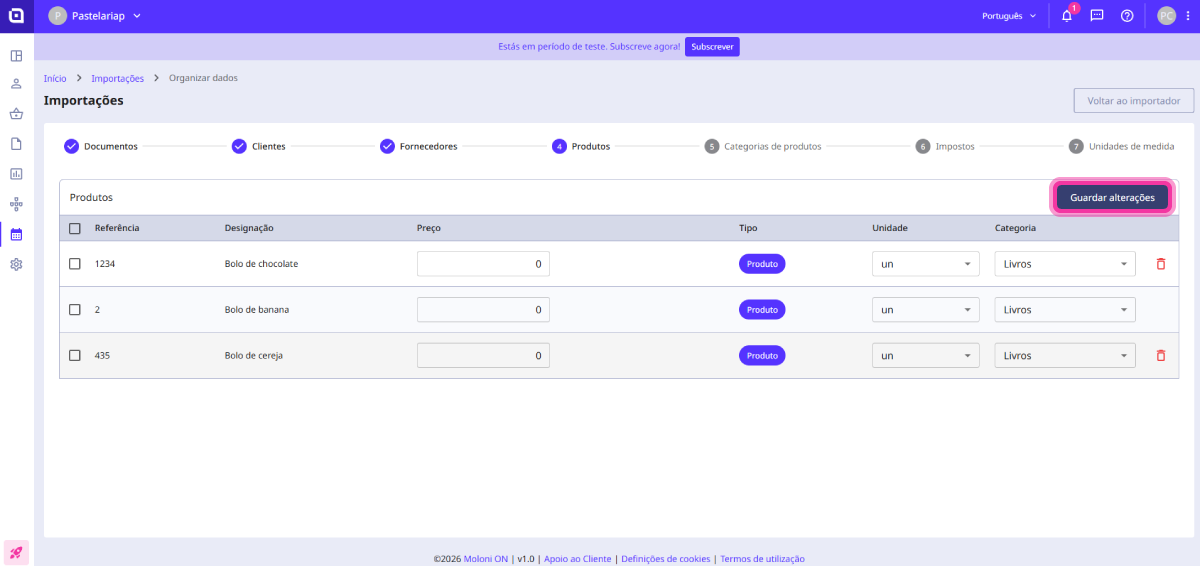The image size is (1200, 566).
Task: Open the Português language selector
Action: coord(1010,16)
